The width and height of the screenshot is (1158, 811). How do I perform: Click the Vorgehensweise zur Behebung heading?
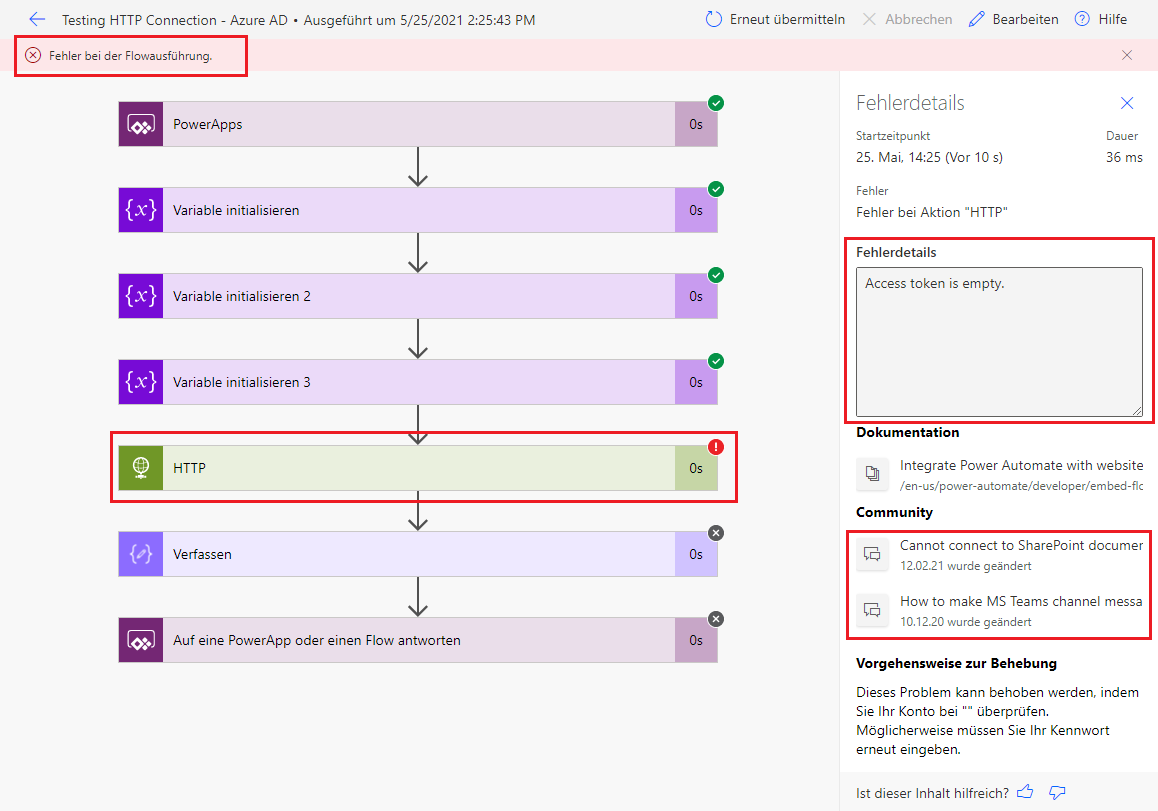pos(956,663)
